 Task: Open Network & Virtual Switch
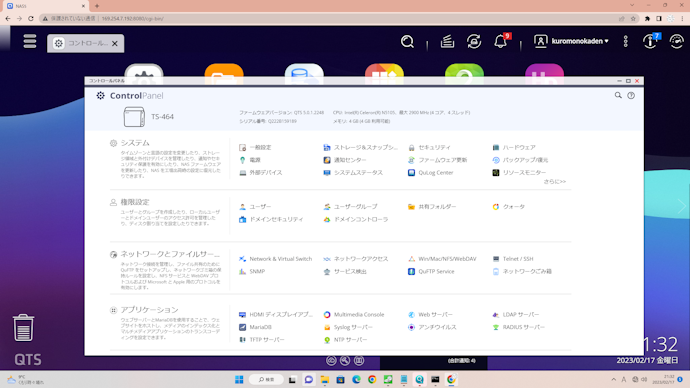tap(275, 259)
